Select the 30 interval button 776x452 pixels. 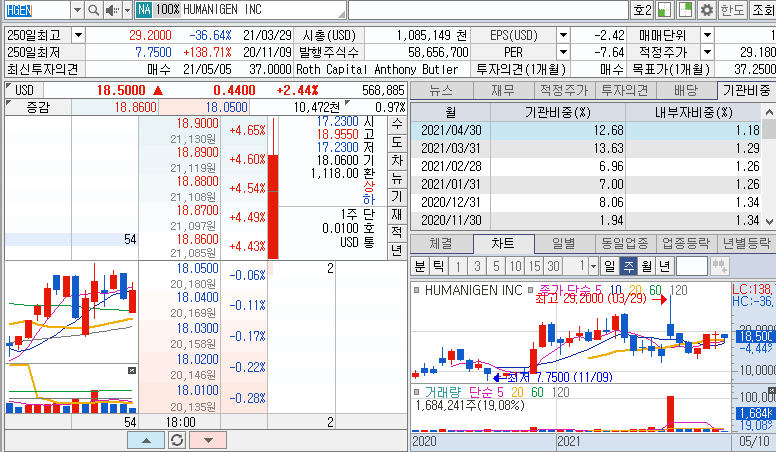553,266
